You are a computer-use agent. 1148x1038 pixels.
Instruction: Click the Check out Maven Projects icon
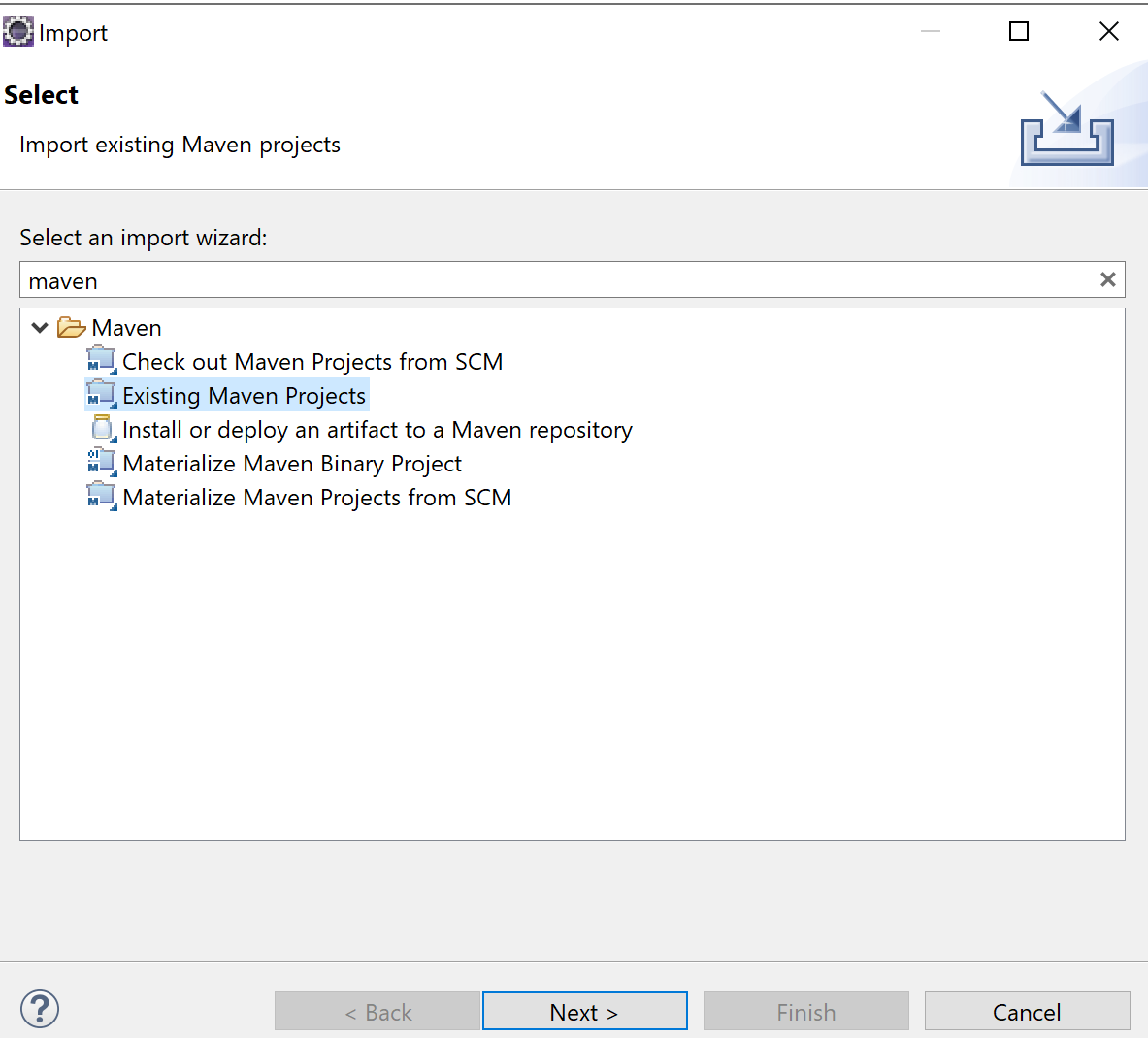pyautogui.click(x=102, y=361)
